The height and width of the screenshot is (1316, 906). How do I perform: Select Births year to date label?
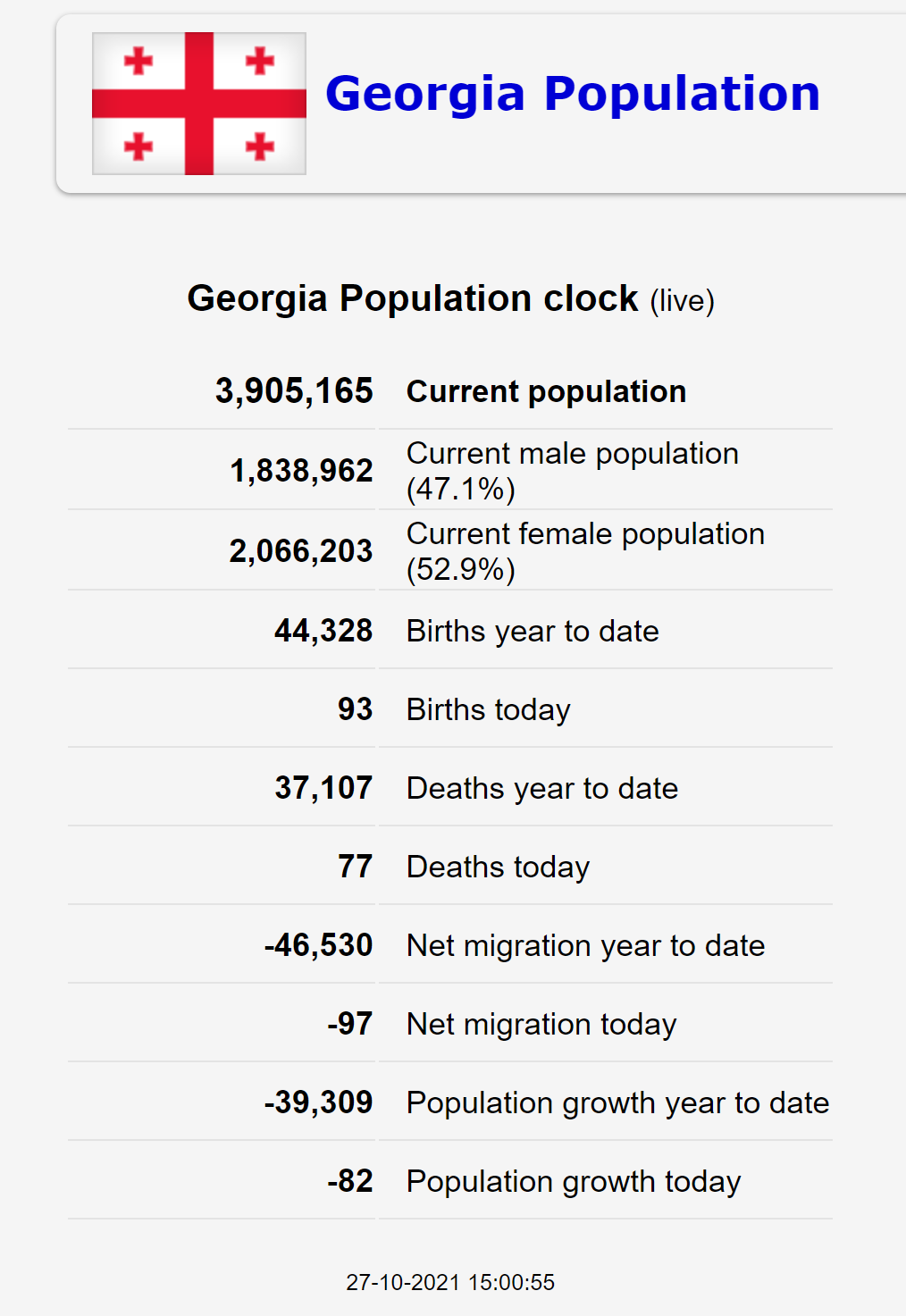(x=533, y=631)
